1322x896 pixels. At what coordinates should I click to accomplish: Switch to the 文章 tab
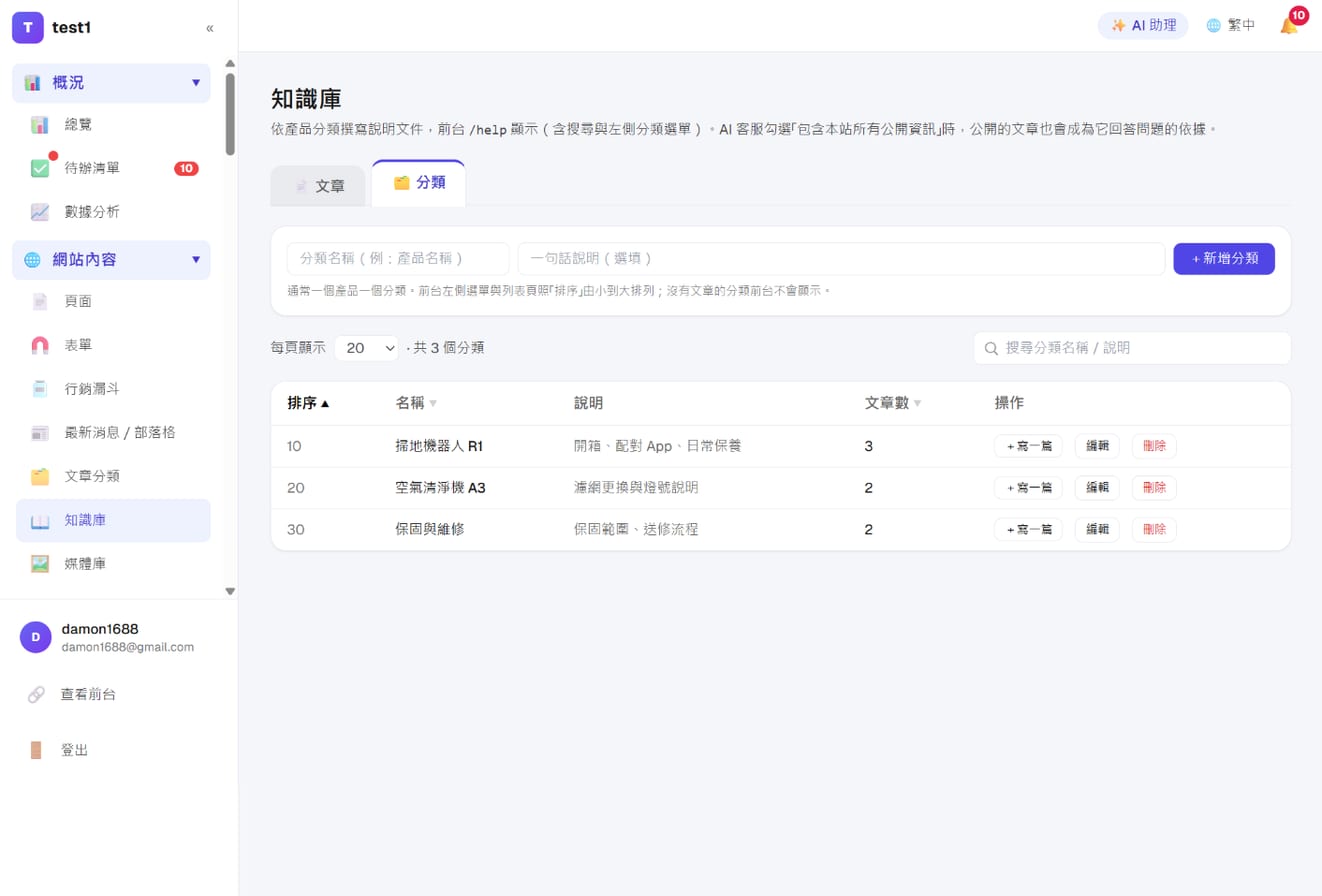click(x=318, y=186)
